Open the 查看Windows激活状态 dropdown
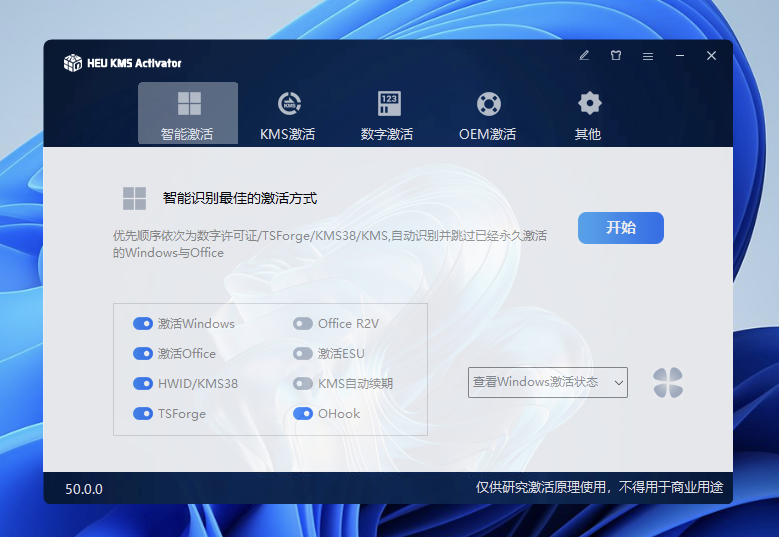The height and width of the screenshot is (537, 779). point(547,383)
